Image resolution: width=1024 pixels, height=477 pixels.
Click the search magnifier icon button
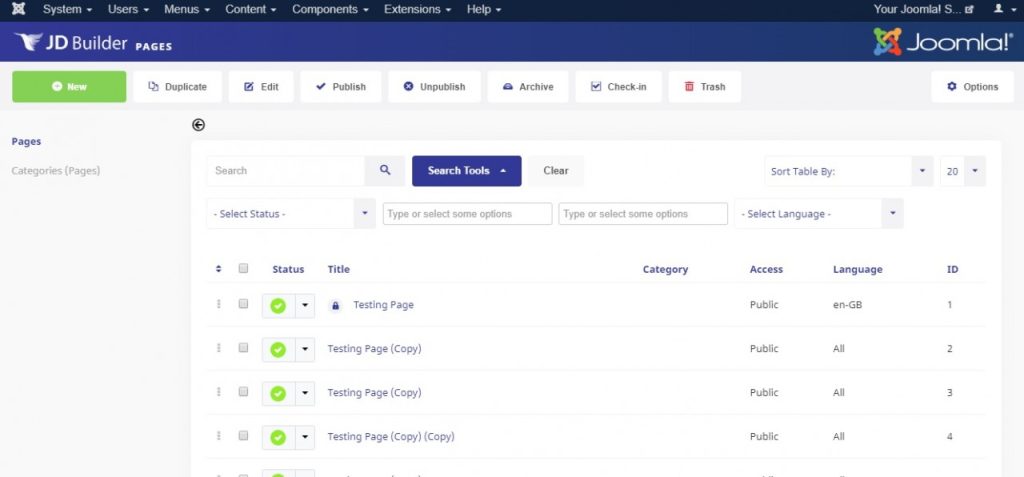coord(385,171)
